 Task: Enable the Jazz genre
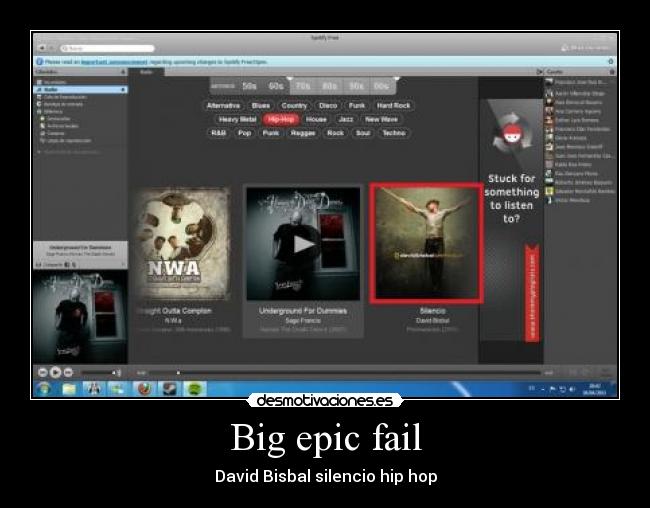tap(346, 119)
